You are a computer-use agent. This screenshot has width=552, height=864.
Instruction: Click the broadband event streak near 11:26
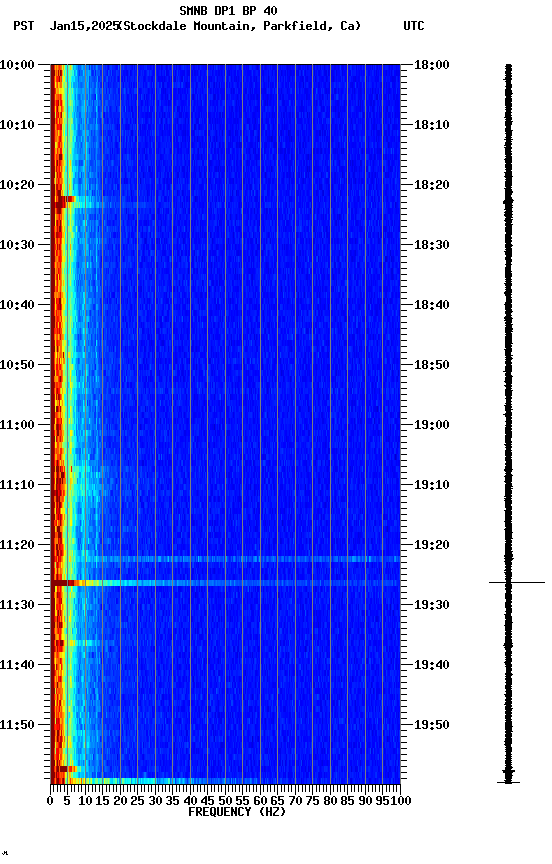point(225,584)
